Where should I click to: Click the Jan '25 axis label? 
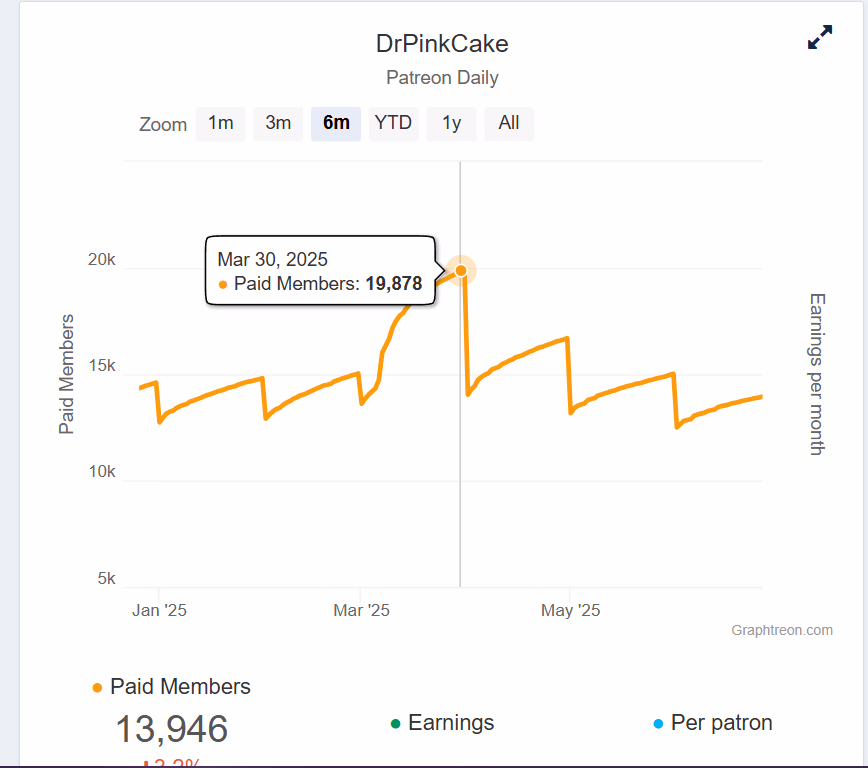coord(159,610)
